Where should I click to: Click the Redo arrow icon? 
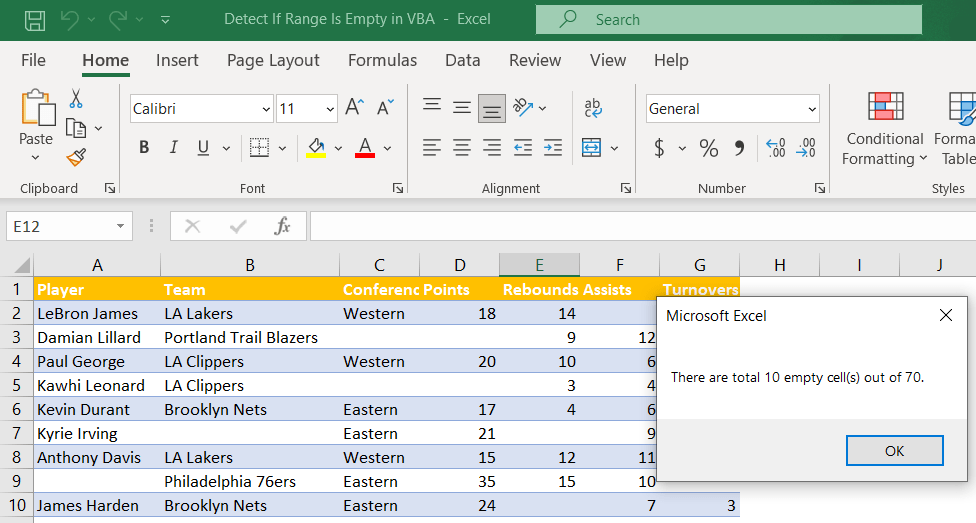coord(118,20)
